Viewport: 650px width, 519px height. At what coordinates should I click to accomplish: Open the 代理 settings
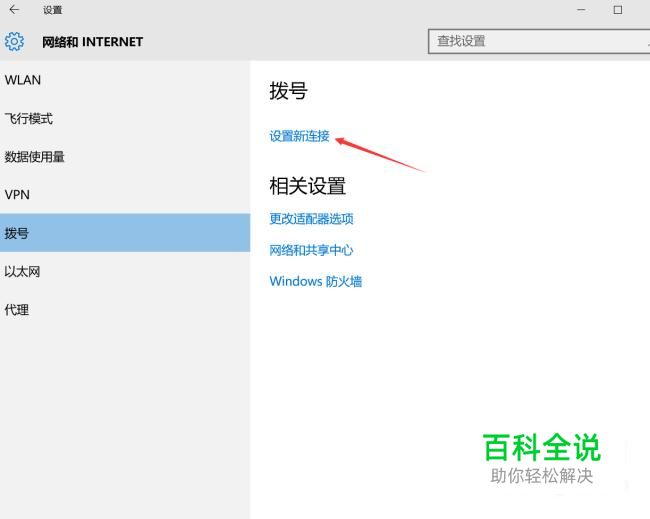[x=125, y=310]
